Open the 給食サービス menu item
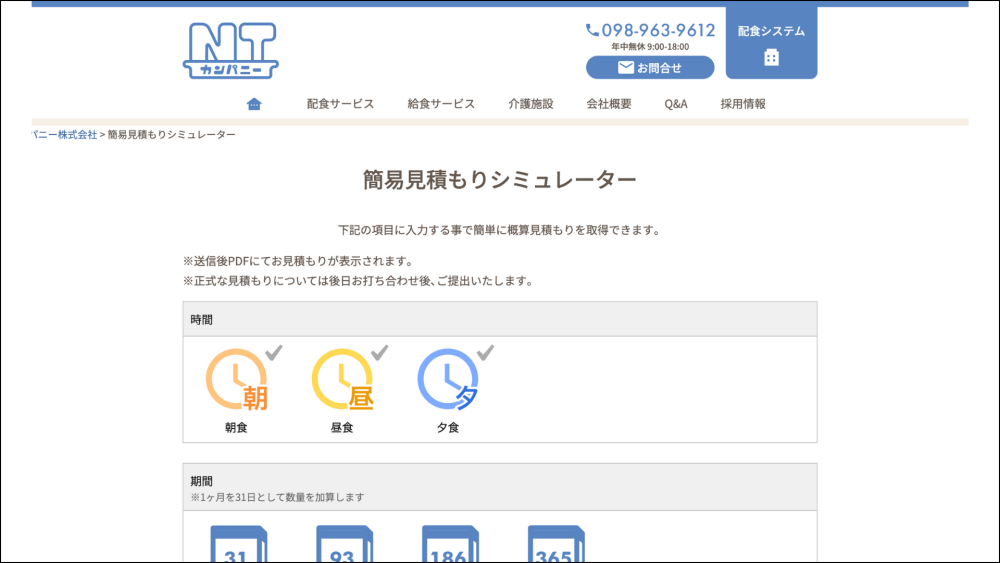The image size is (1000, 563). pos(441,104)
